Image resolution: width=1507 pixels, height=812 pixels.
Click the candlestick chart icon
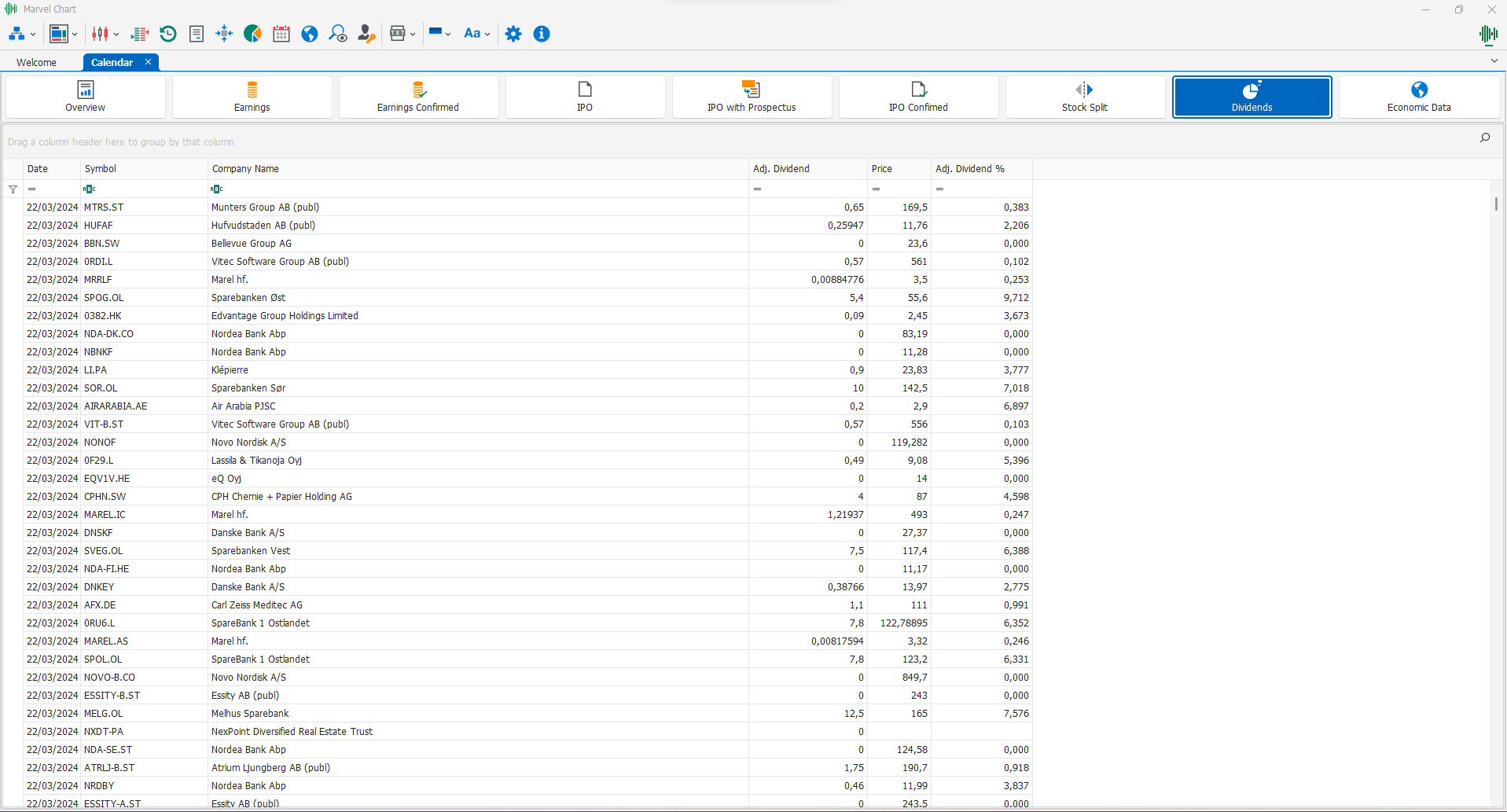100,34
